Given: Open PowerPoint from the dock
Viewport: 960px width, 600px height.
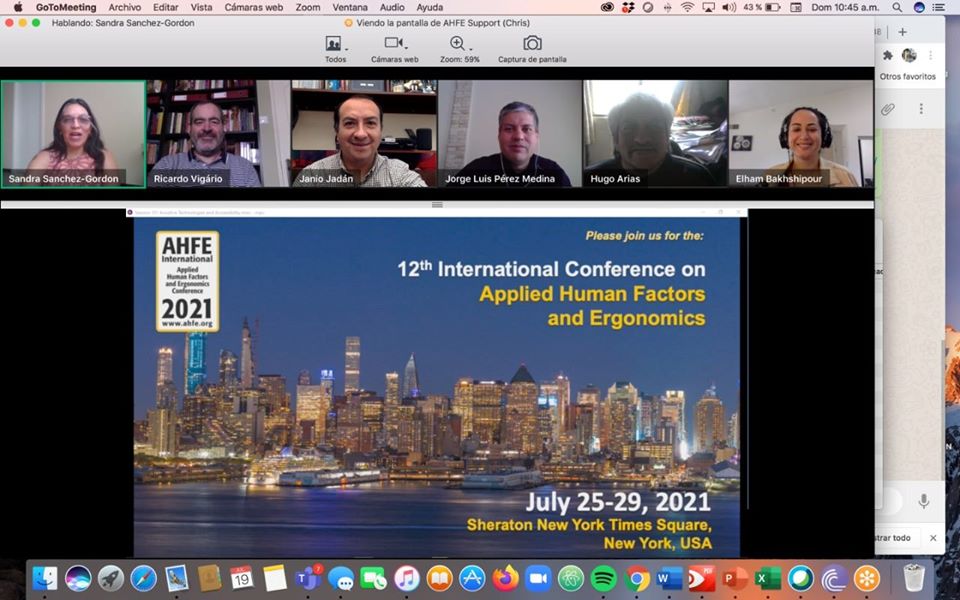Looking at the screenshot, I should (x=735, y=578).
